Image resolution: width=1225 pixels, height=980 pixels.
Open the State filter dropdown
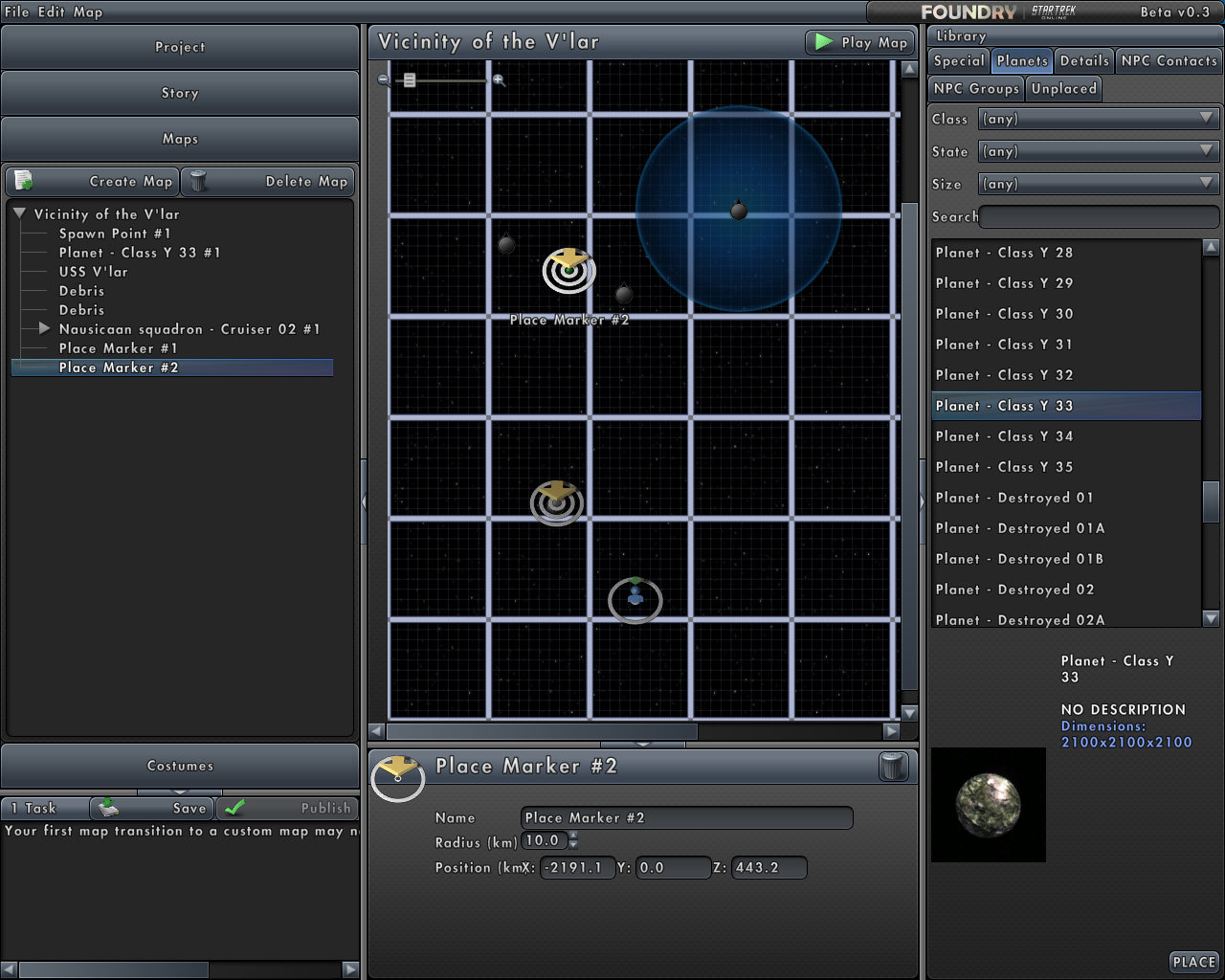coord(1099,151)
